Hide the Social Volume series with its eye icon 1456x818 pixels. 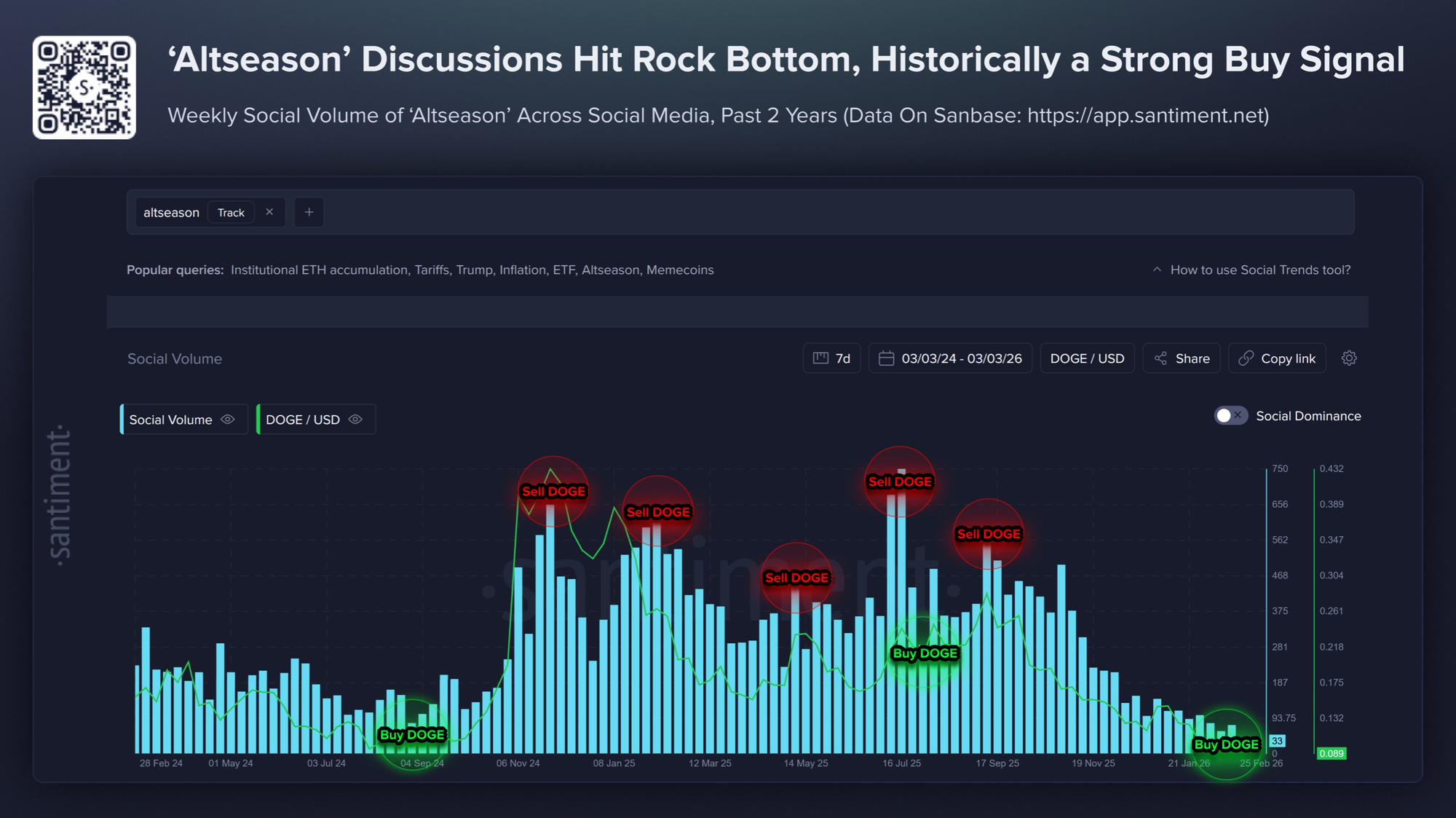pyautogui.click(x=226, y=419)
